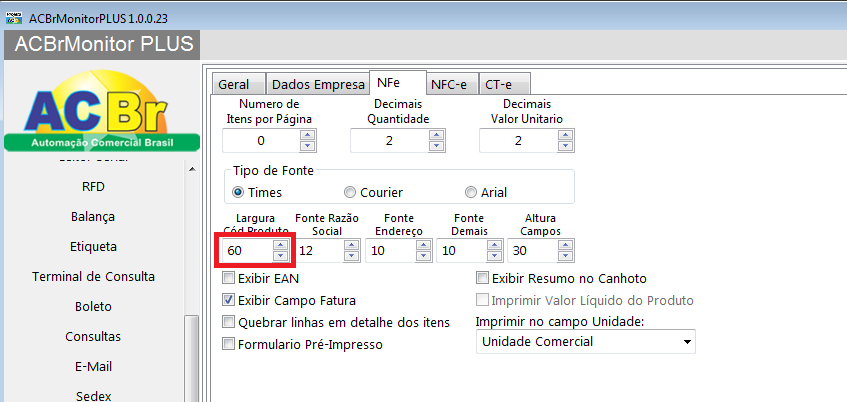Screen dimensions: 847x402
Task: Increase Decimais Quantidade spinner
Action: 436,135
